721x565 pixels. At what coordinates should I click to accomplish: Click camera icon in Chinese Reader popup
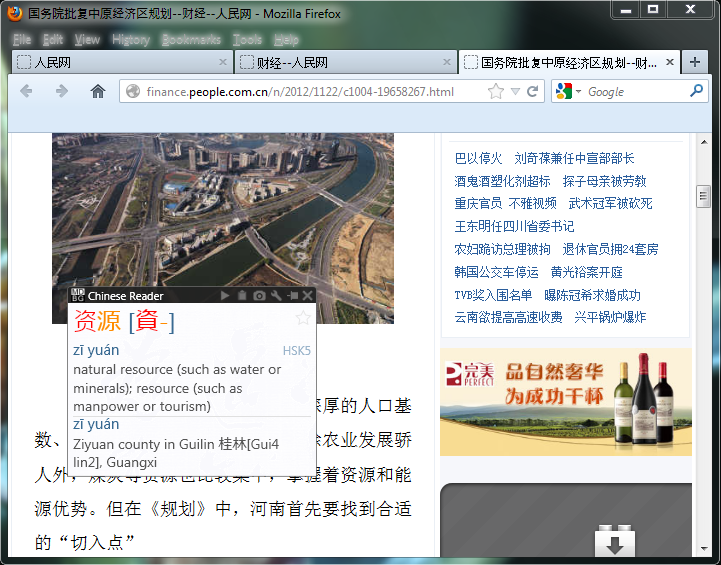click(259, 296)
